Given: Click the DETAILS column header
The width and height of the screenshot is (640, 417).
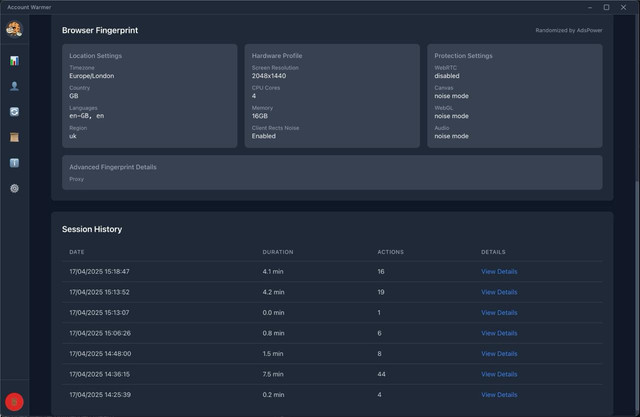Looking at the screenshot, I should tap(493, 252).
